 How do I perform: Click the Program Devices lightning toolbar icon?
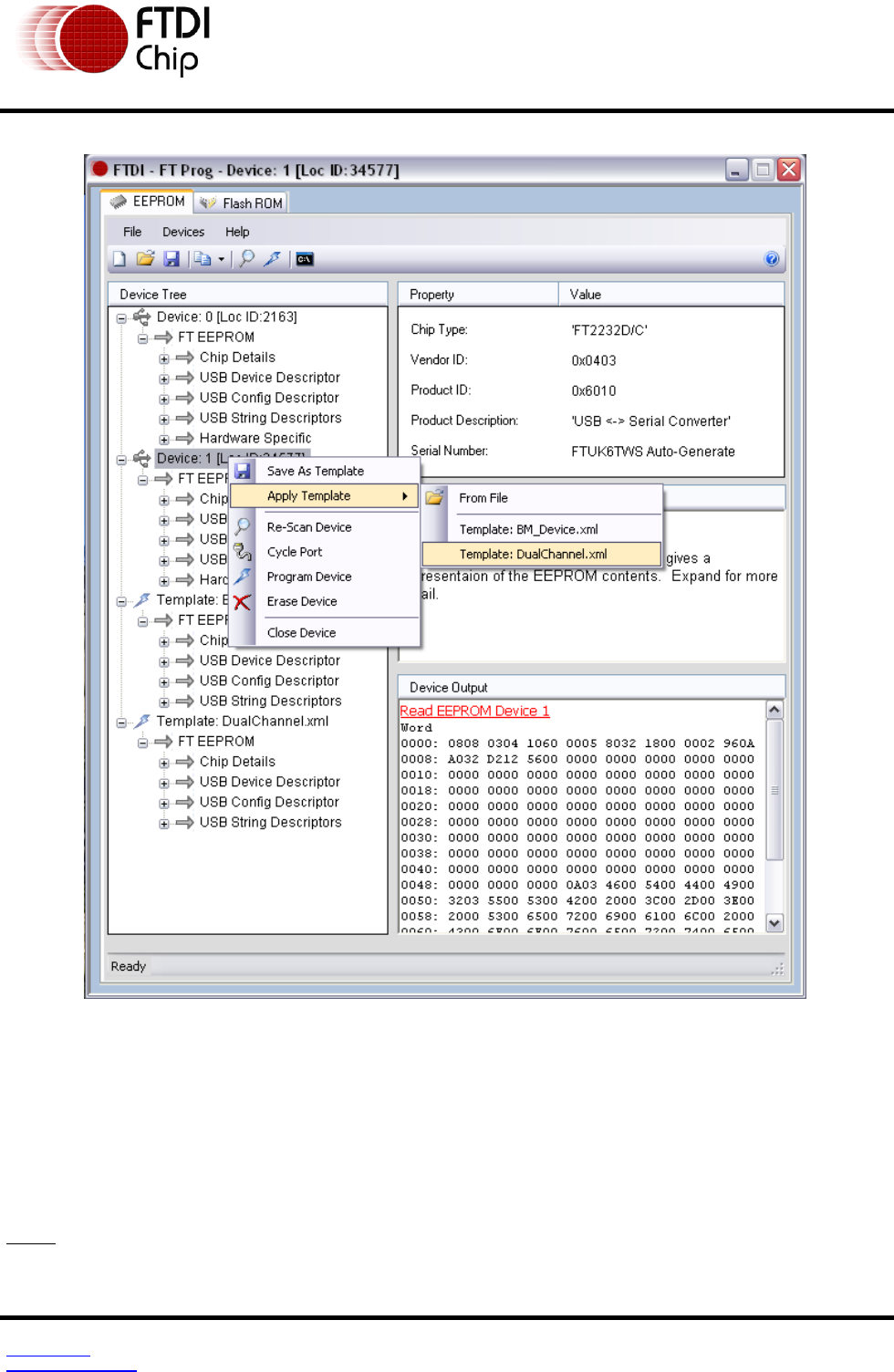coord(272,259)
